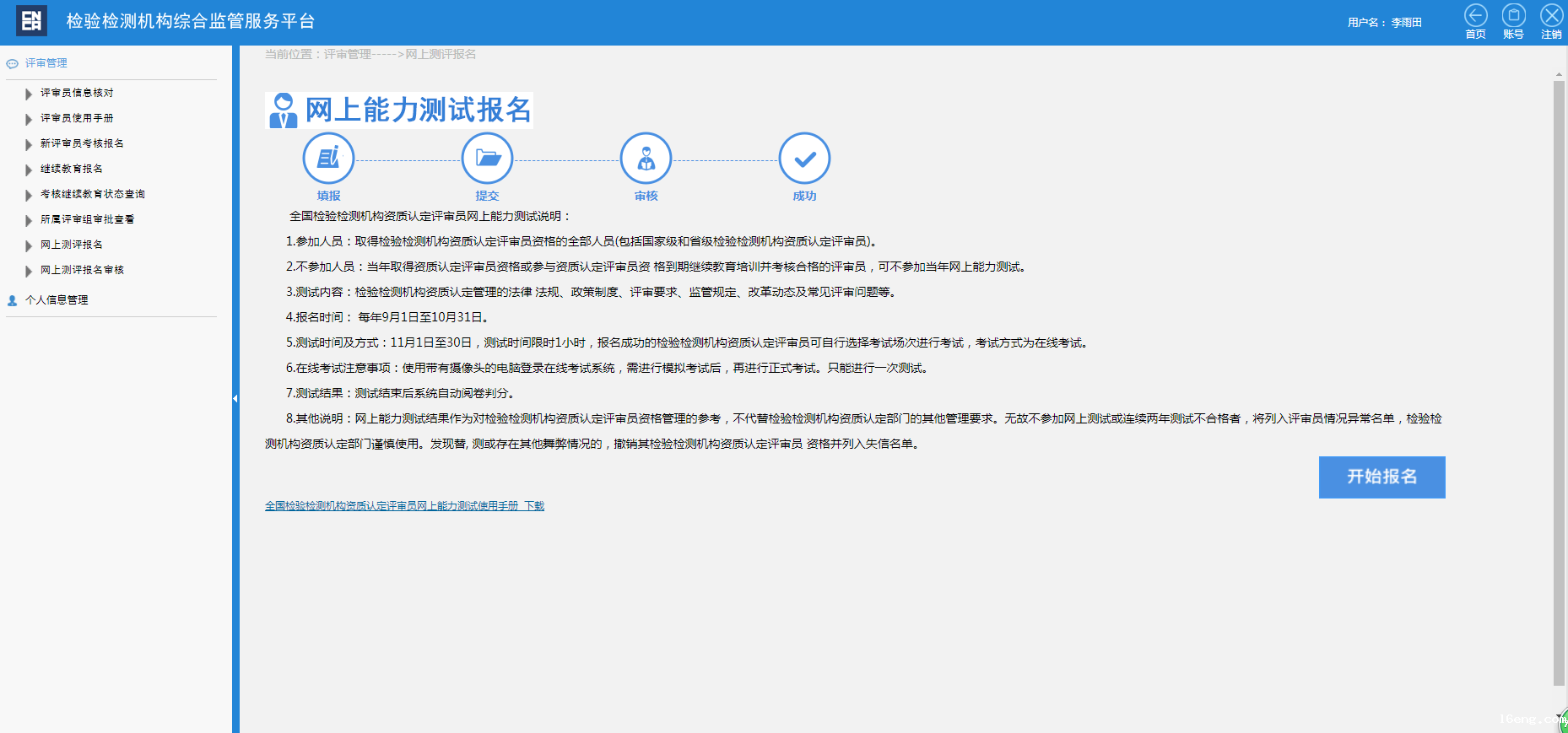This screenshot has width=1568, height=733.
Task: Open 评审管理 section in sidebar
Action: 46,63
